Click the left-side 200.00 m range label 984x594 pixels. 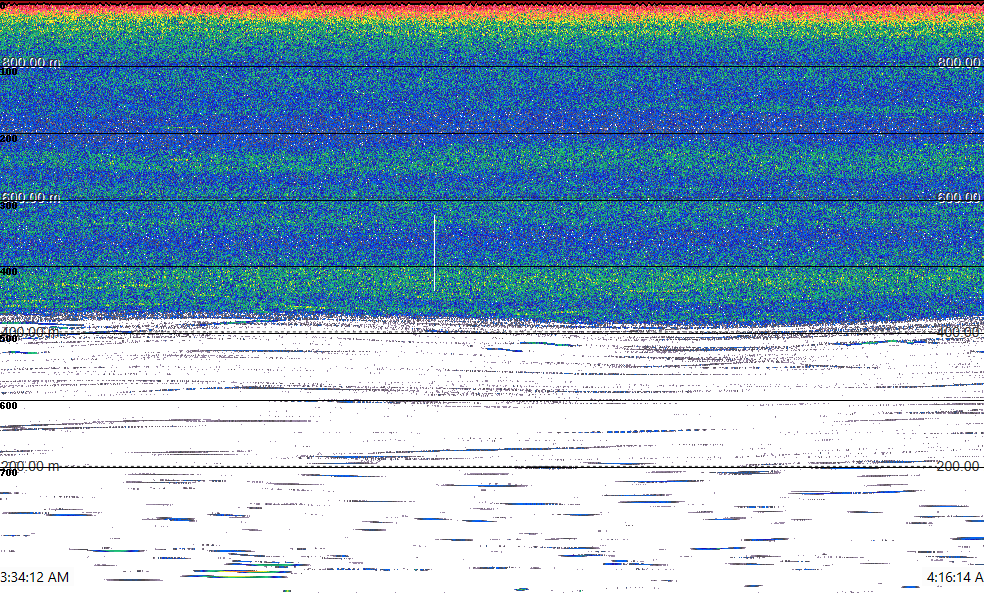pyautogui.click(x=30, y=466)
